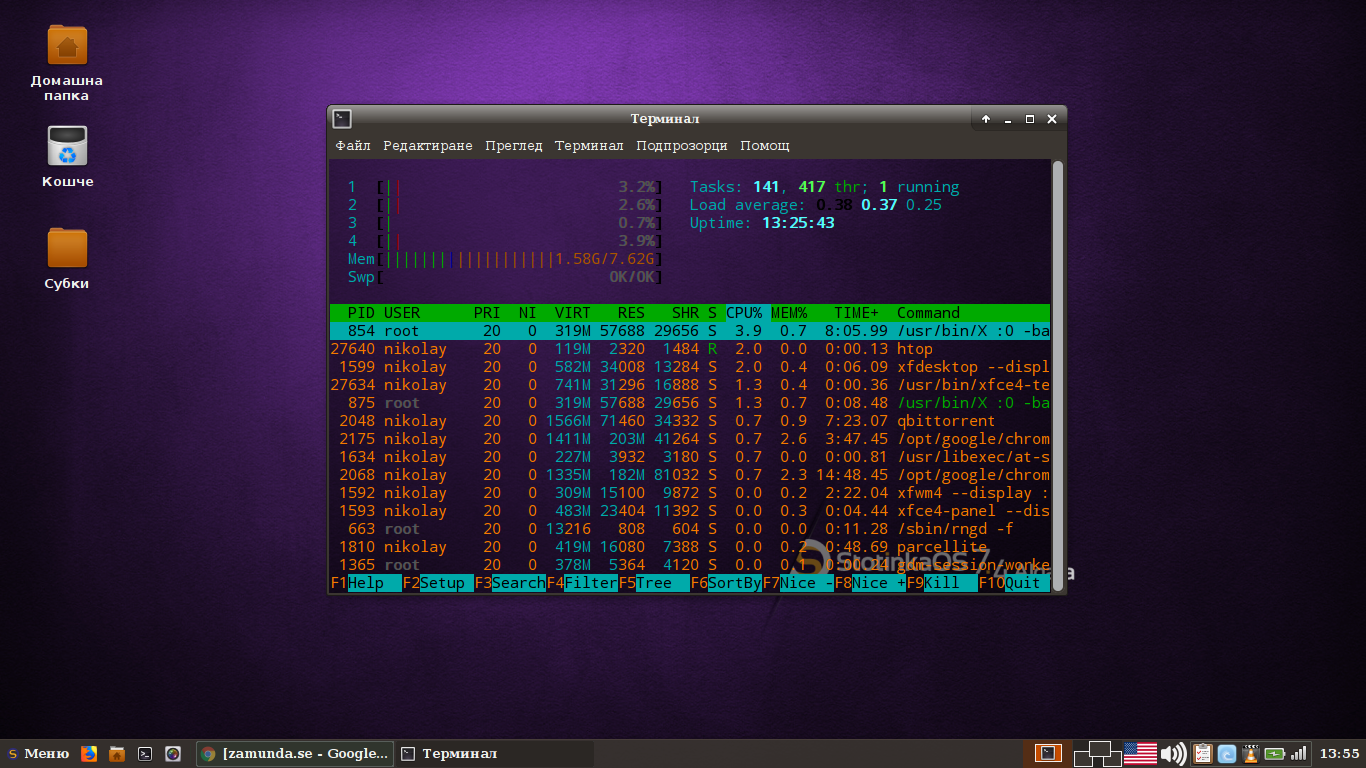The height and width of the screenshot is (768, 1366).
Task: Select the htop process row
Action: 690,349
